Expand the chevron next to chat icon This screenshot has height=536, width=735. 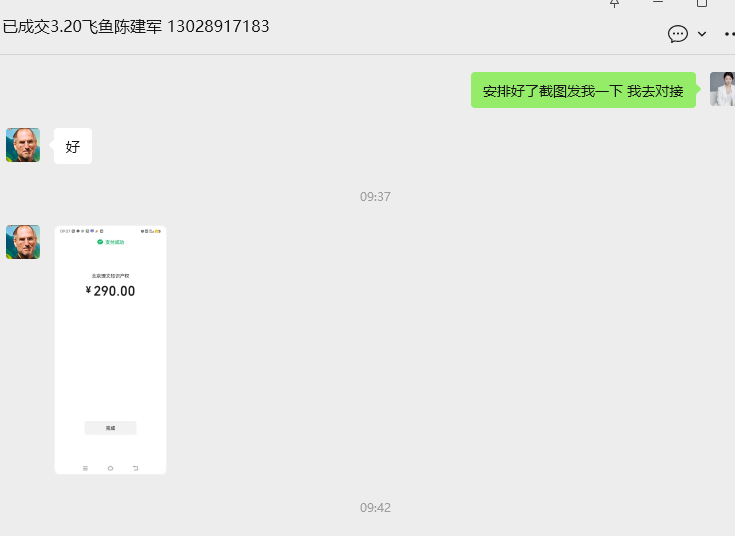pyautogui.click(x=702, y=34)
